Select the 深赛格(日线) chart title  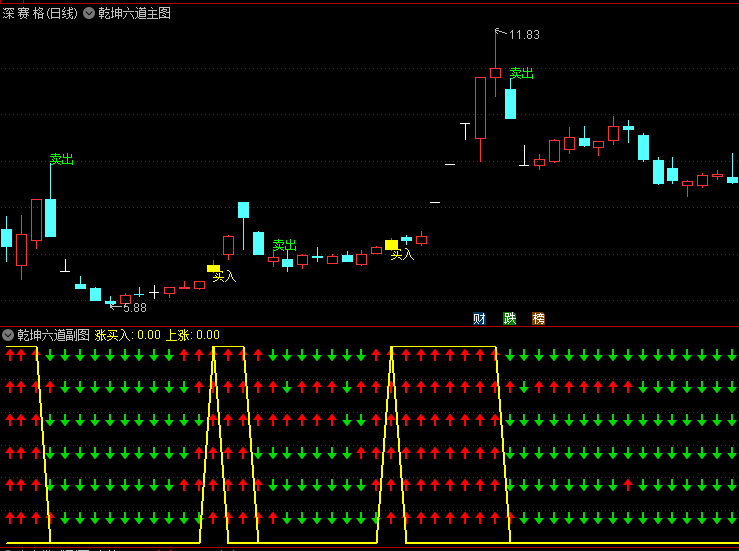click(x=40, y=13)
